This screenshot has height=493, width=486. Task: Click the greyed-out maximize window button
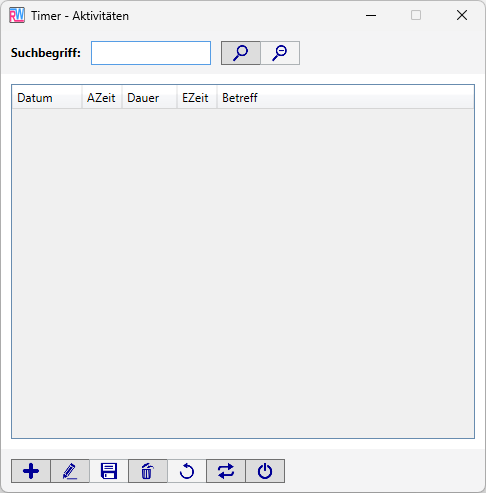click(x=416, y=15)
